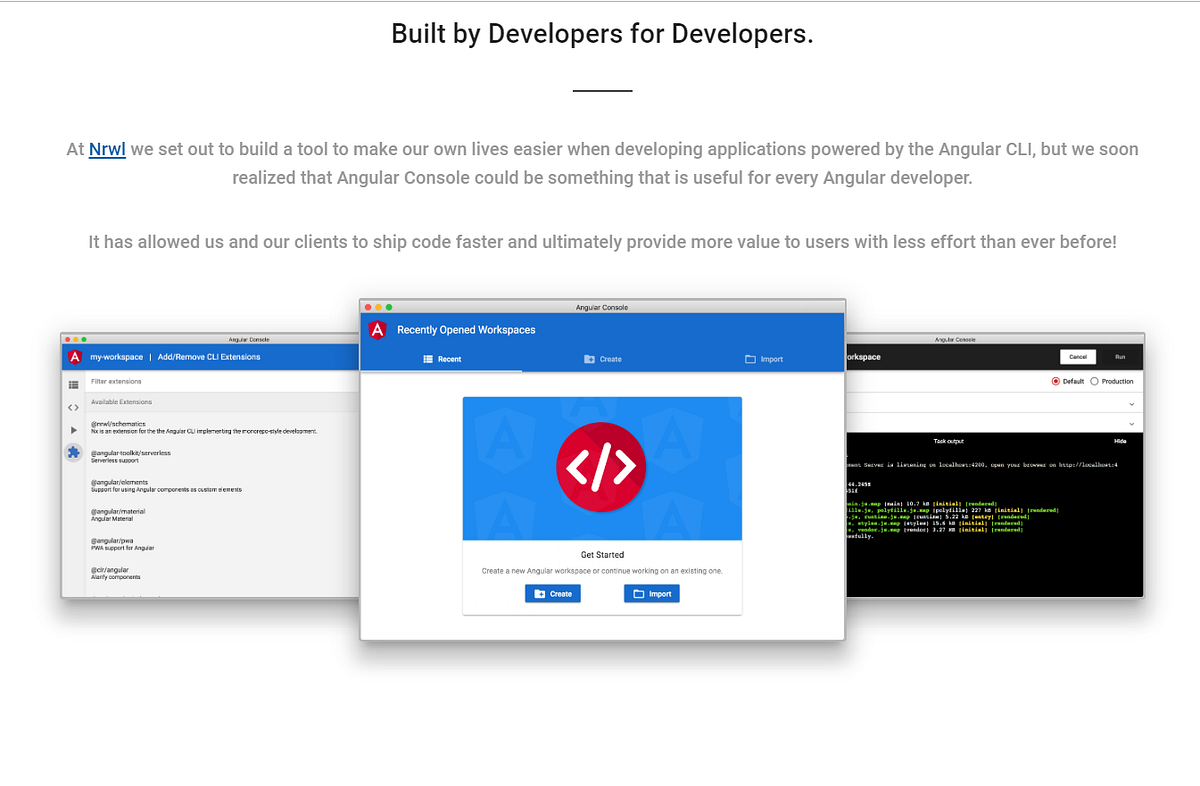Click Angular logo in my-workspace window
Image resolution: width=1200 pixels, height=786 pixels.
(x=74, y=357)
